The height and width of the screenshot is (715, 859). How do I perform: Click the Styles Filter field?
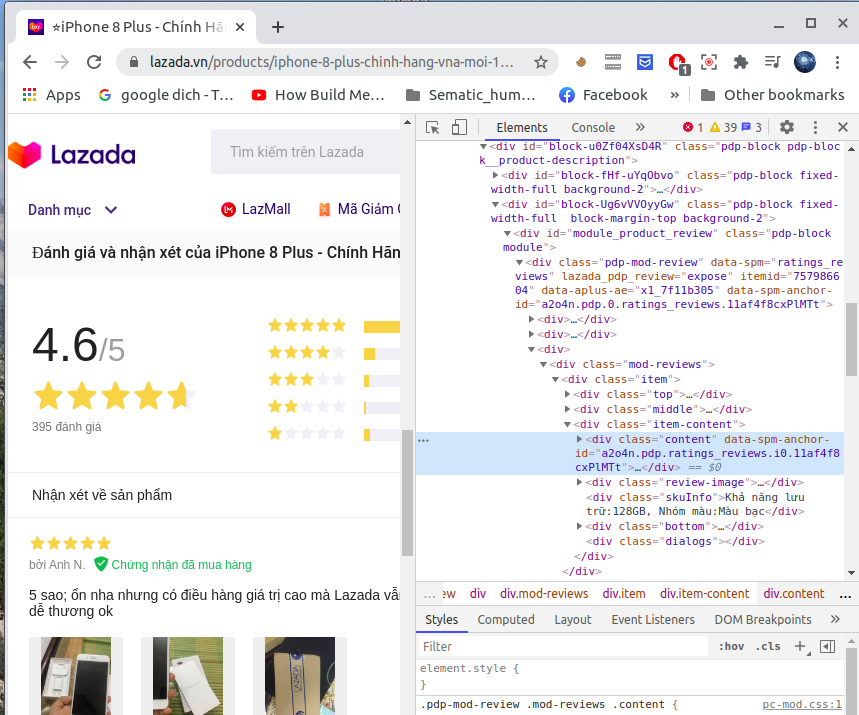coord(563,647)
